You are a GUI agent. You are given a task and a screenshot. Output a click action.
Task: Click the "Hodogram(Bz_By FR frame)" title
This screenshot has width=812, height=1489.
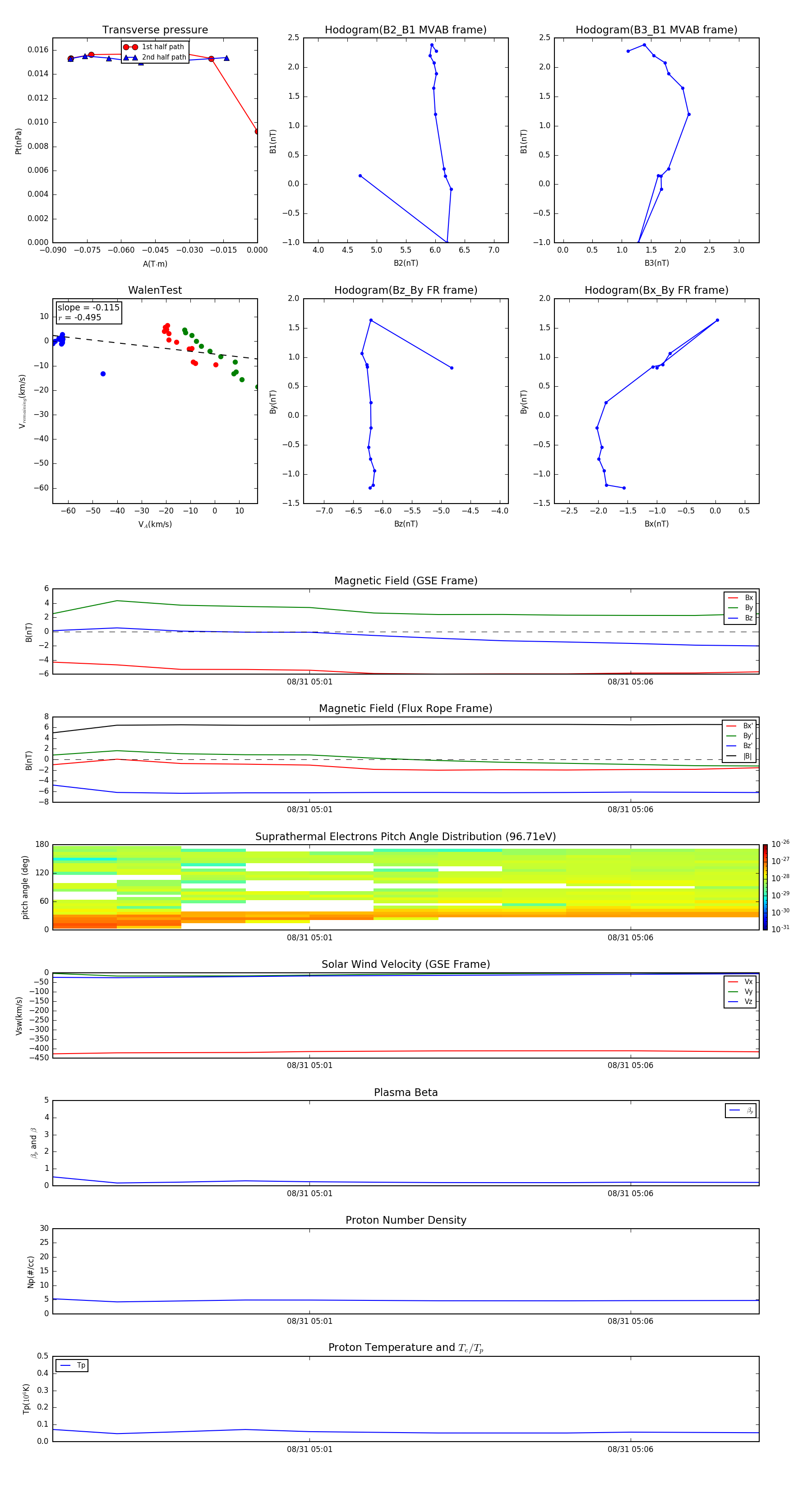[406, 290]
